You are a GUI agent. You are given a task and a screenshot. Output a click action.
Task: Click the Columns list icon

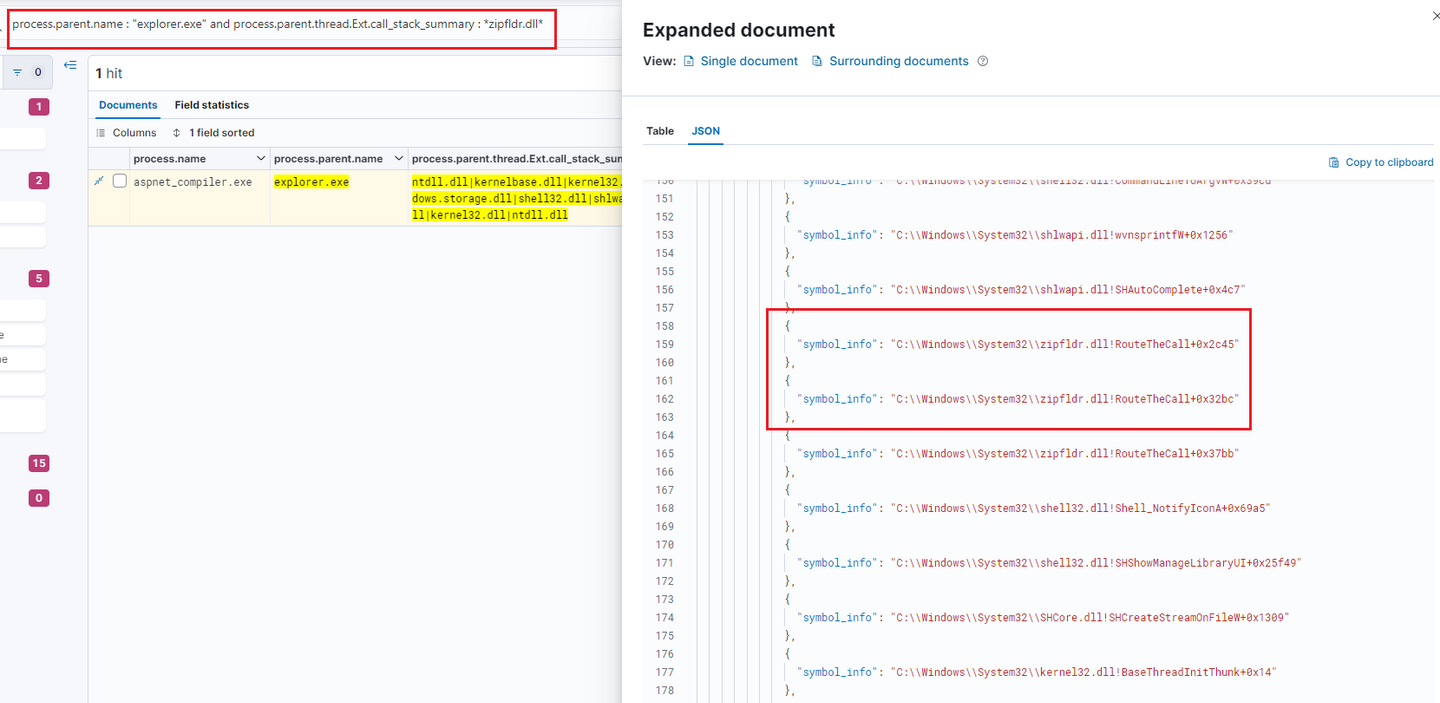pyautogui.click(x=100, y=133)
